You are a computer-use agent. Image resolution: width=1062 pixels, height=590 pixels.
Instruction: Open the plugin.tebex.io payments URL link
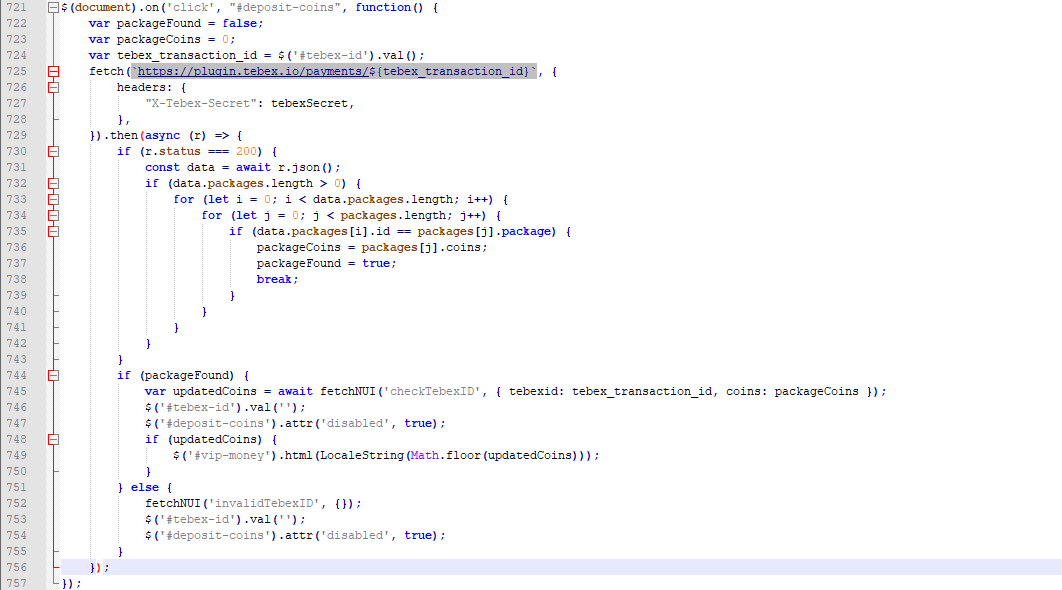(253, 71)
